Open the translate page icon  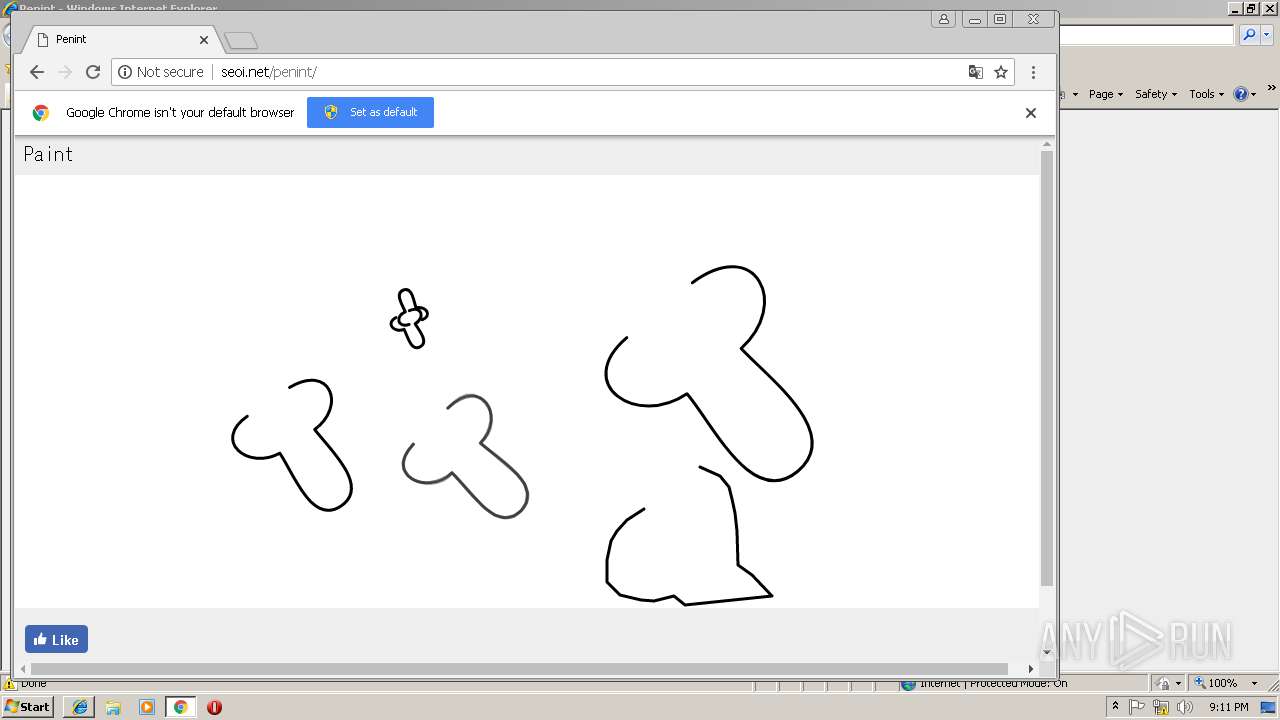976,72
